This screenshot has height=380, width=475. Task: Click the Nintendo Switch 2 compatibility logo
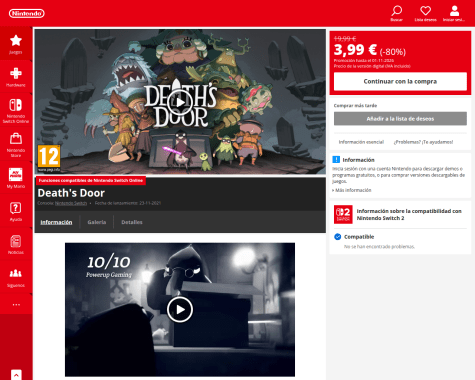(343, 214)
